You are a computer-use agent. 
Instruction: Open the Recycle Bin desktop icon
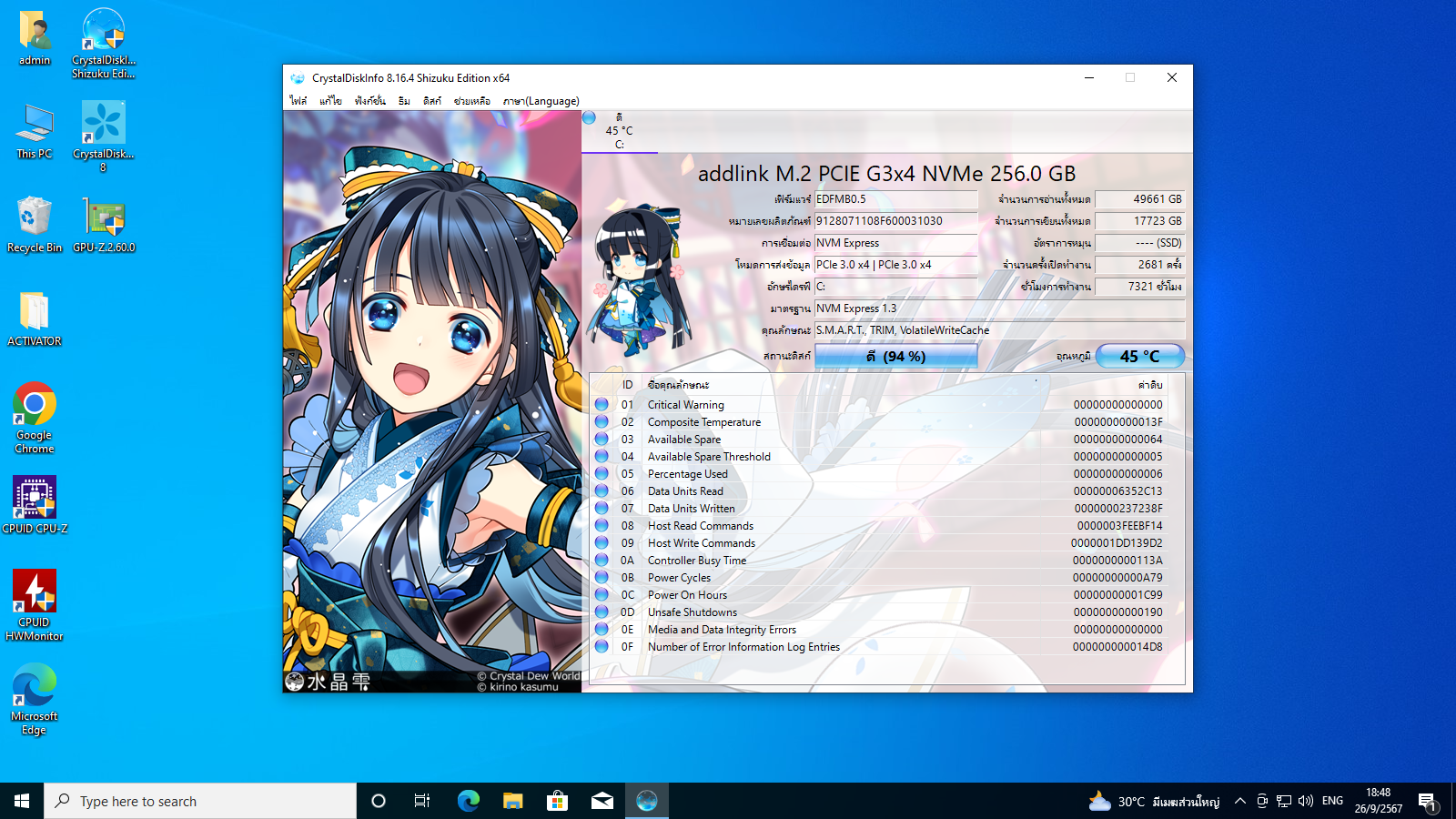pyautogui.click(x=35, y=225)
